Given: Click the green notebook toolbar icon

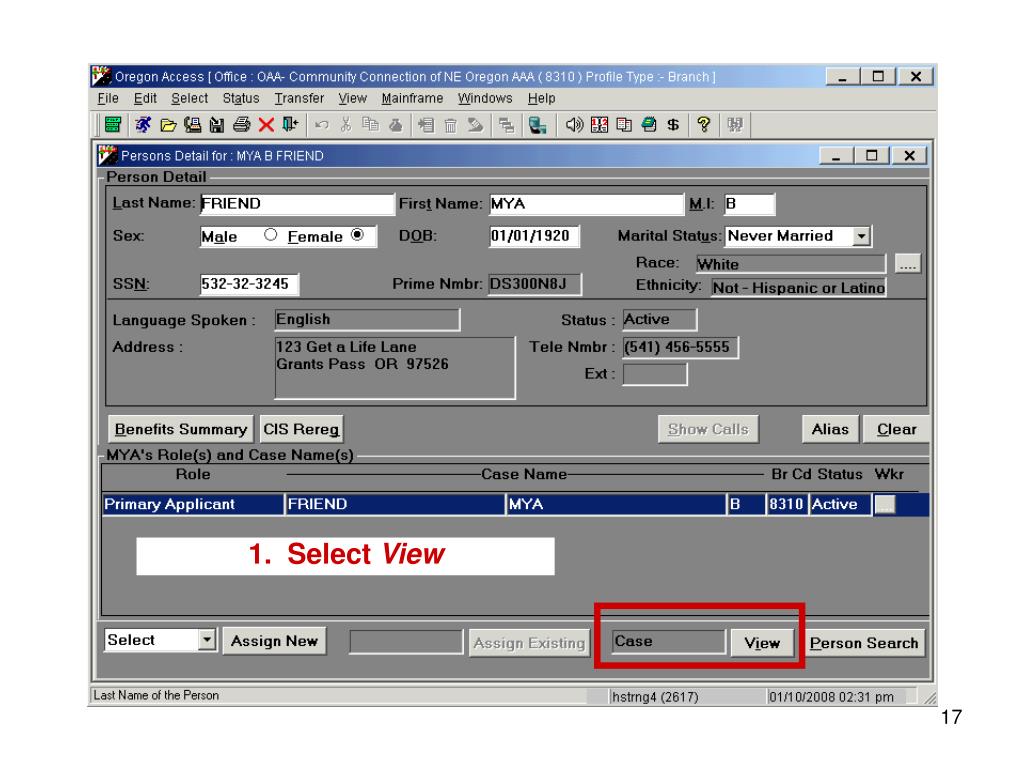Looking at the screenshot, I should pyautogui.click(x=648, y=124).
